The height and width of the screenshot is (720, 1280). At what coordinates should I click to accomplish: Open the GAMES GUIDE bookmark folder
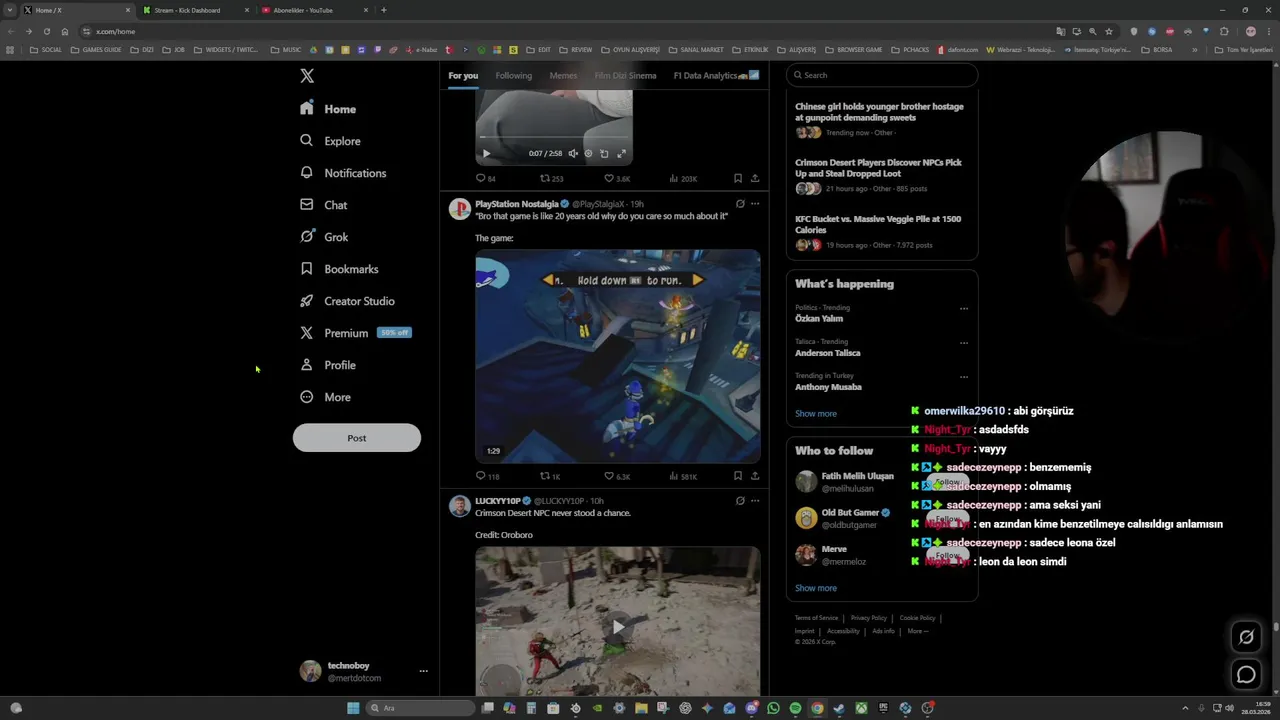click(95, 50)
